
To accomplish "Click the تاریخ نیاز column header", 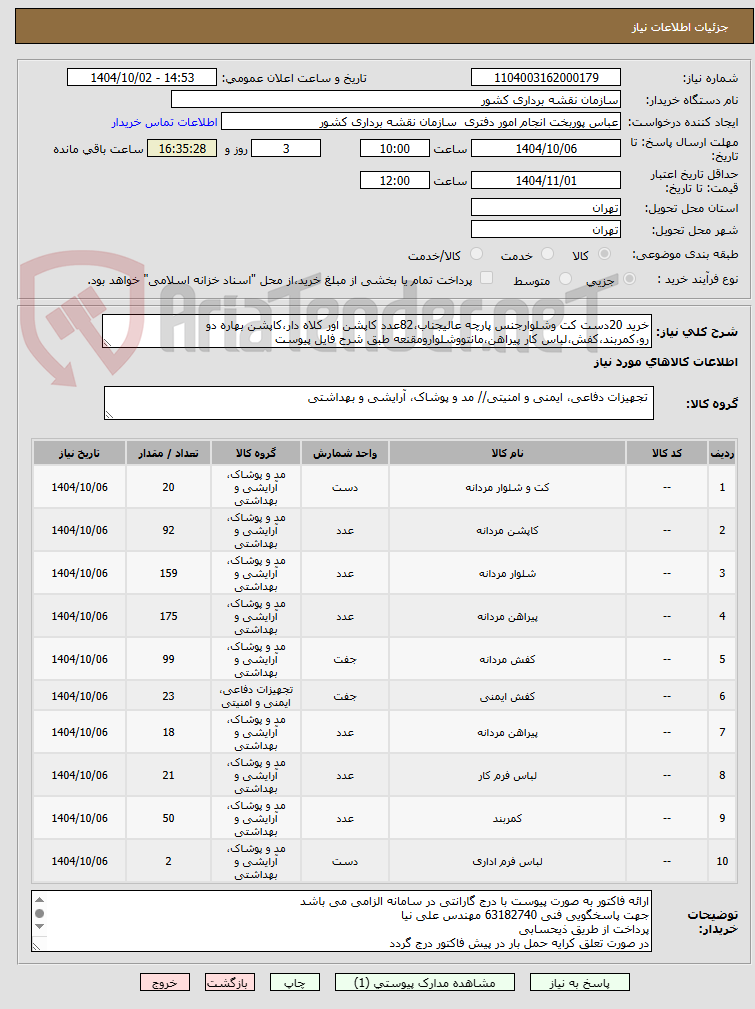I will pyautogui.click(x=80, y=453).
